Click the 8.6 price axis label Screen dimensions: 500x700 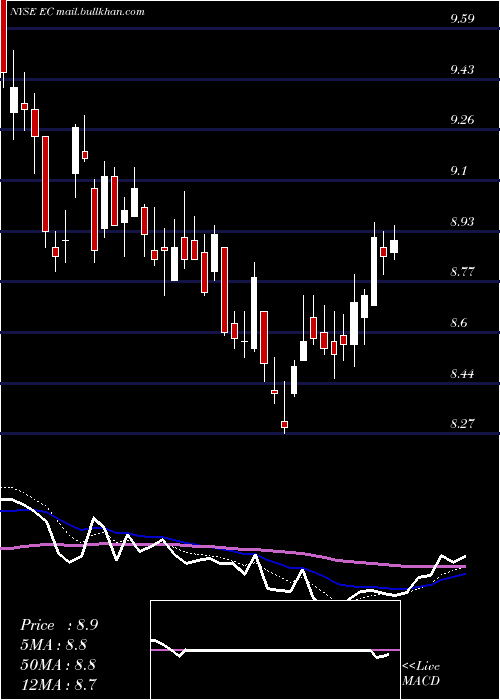click(x=459, y=322)
